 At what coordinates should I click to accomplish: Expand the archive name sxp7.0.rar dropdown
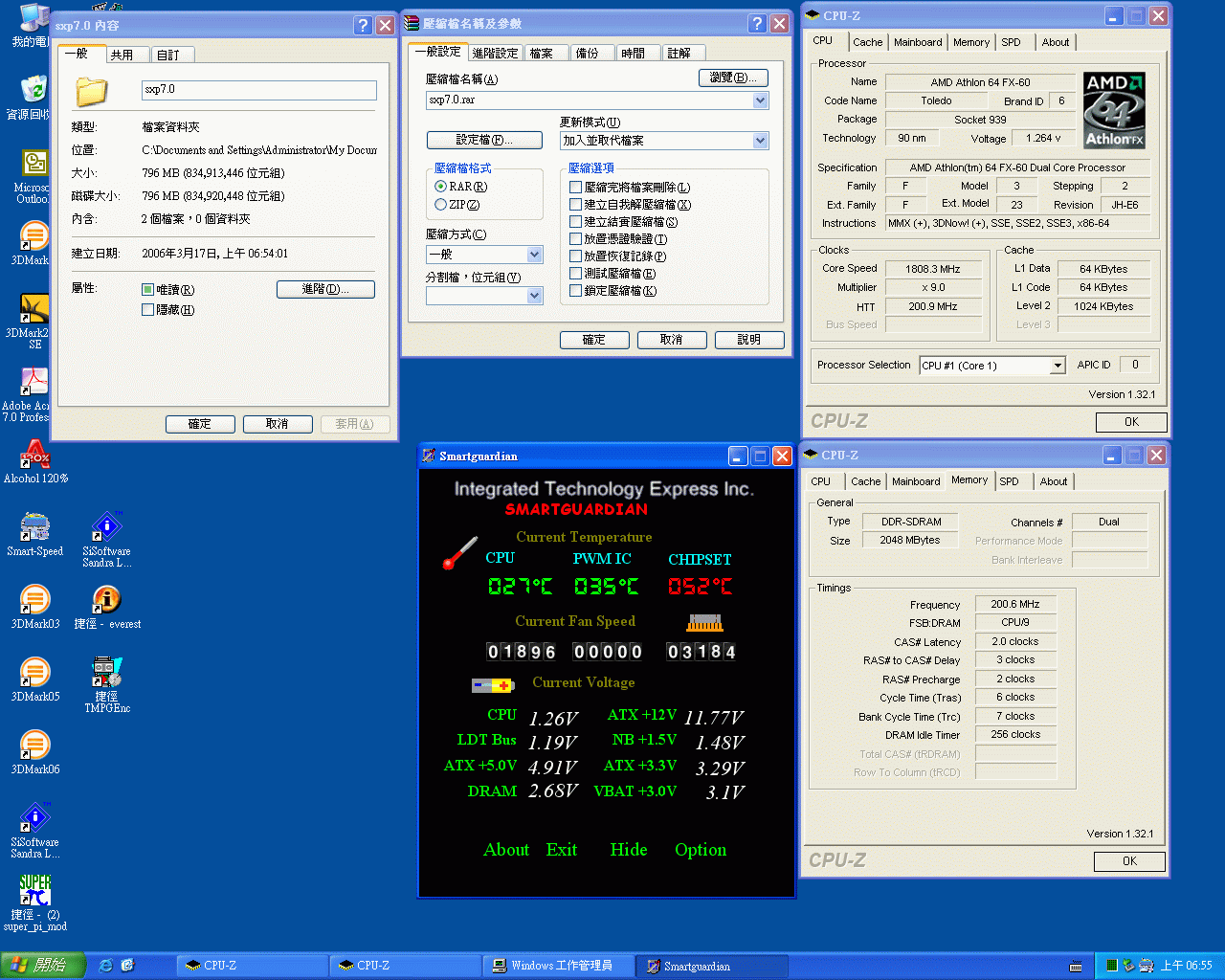click(760, 100)
